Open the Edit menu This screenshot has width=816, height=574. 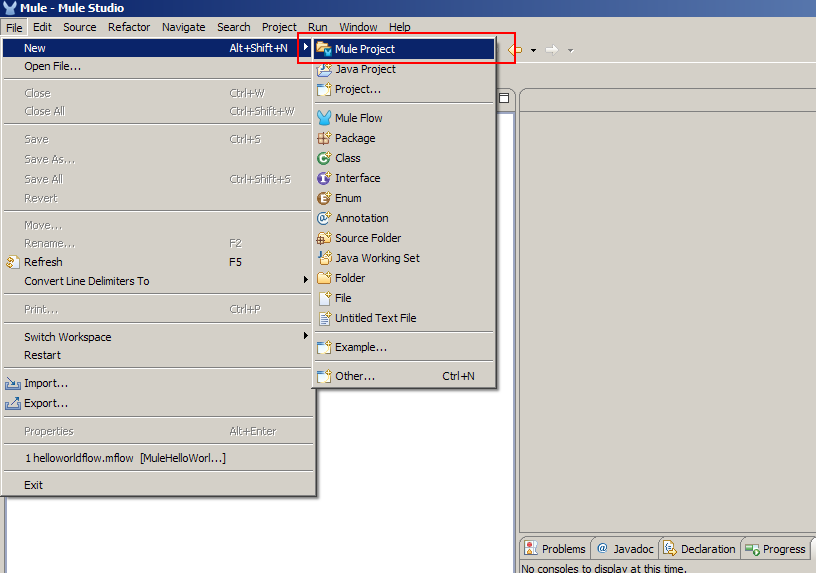[42, 27]
